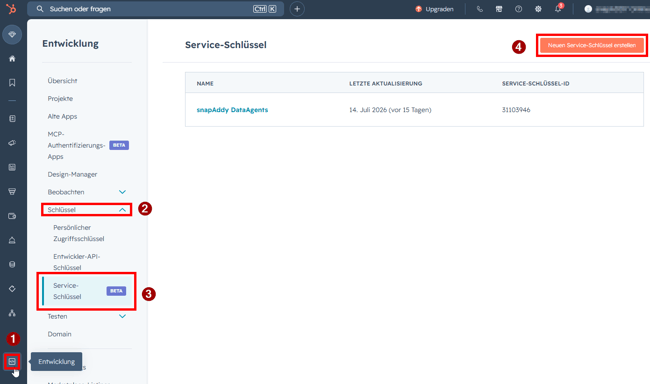The width and height of the screenshot is (650, 384).
Task: Go to the home icon in sidebar
Action: 12,59
